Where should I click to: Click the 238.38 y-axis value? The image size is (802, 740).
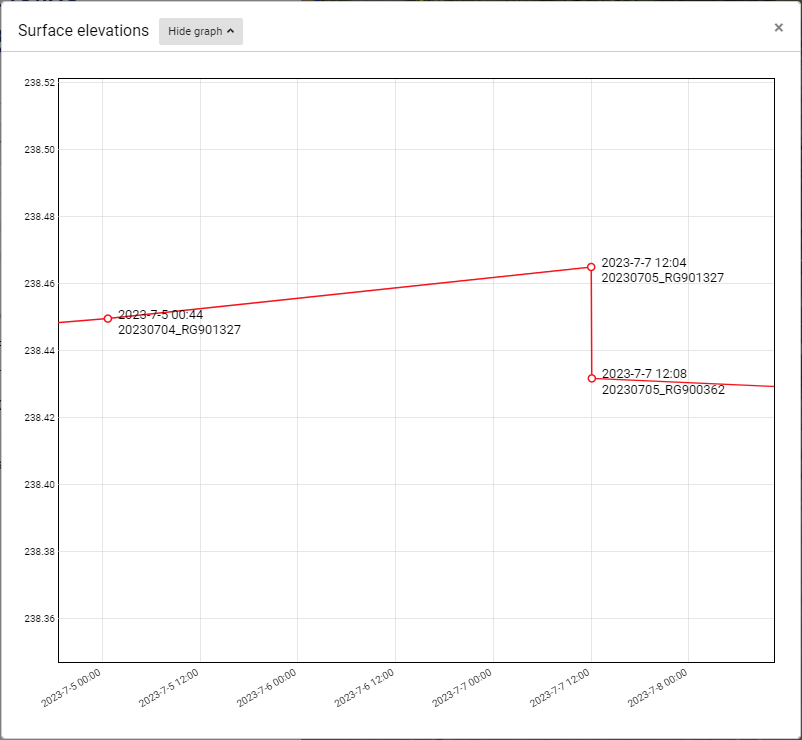click(39, 552)
